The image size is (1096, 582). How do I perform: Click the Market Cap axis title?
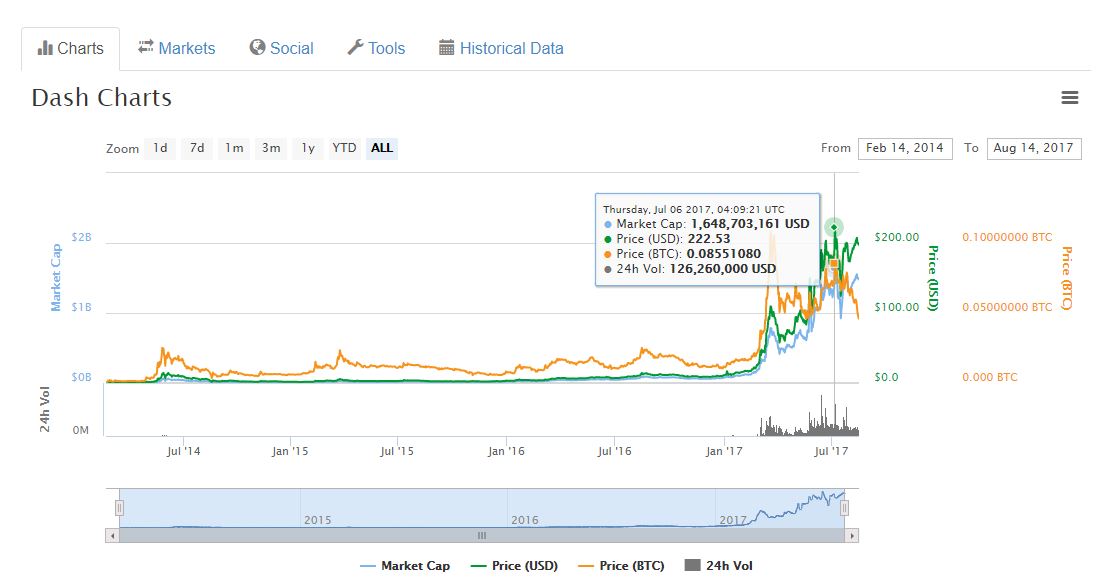(x=56, y=277)
